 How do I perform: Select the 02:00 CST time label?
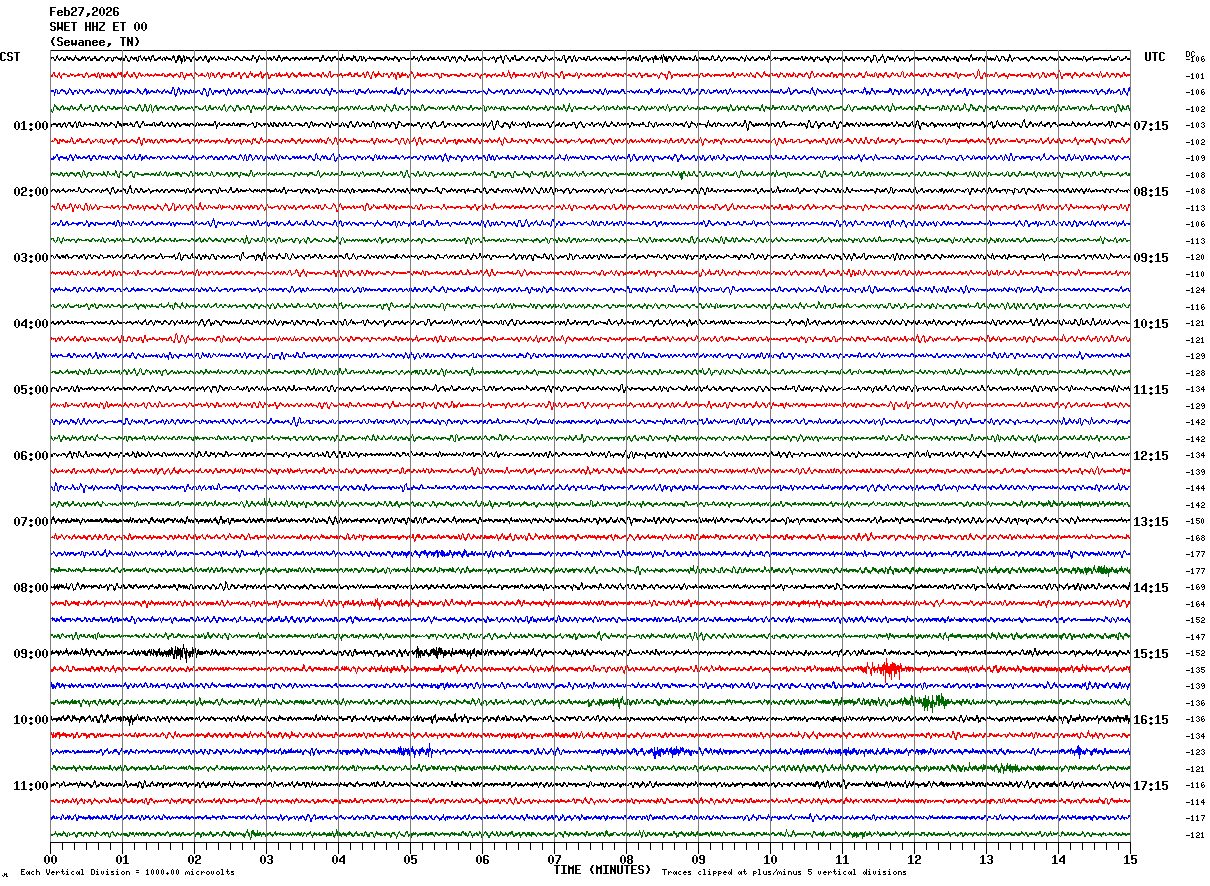tap(31, 192)
